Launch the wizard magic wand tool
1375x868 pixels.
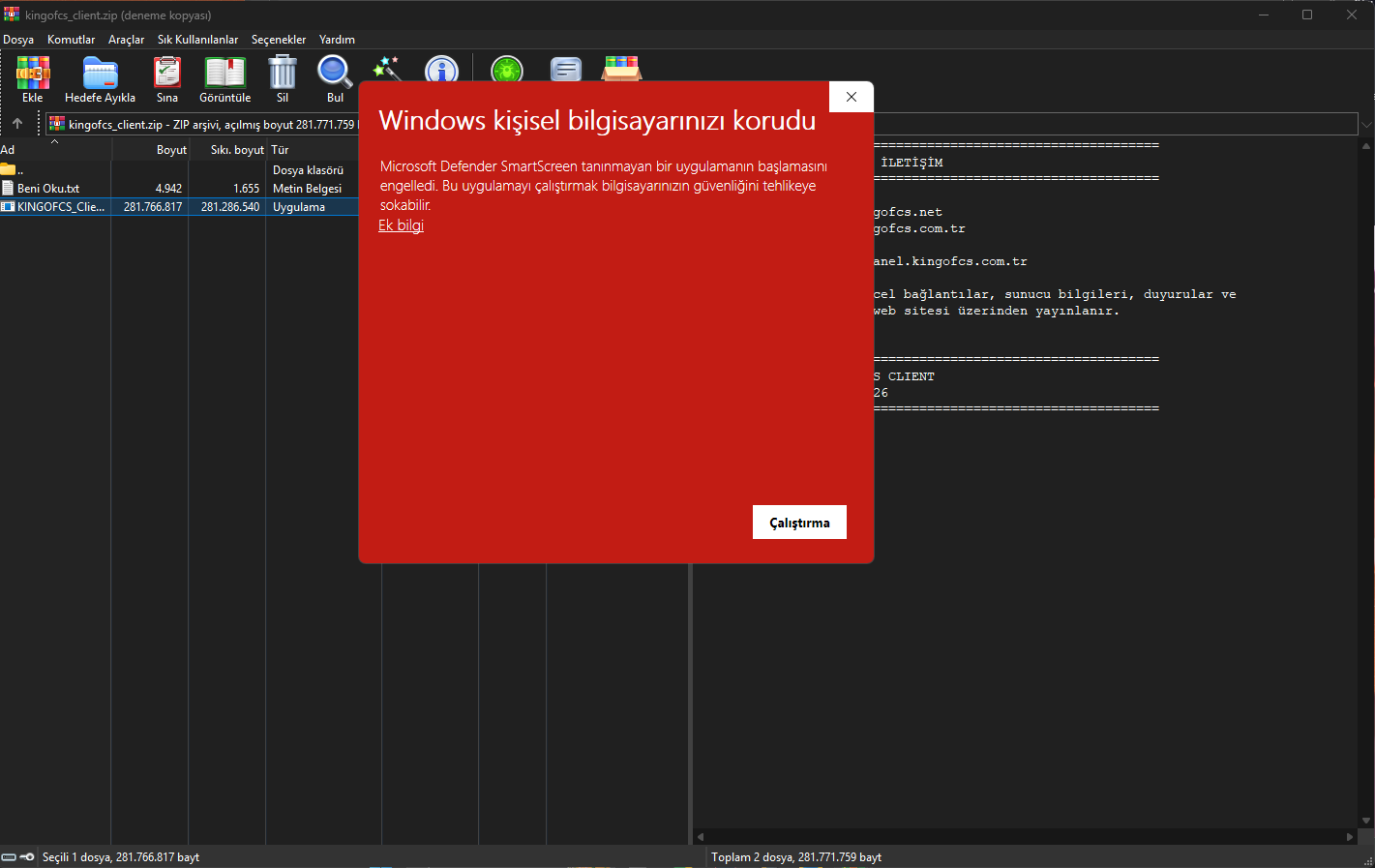[387, 70]
